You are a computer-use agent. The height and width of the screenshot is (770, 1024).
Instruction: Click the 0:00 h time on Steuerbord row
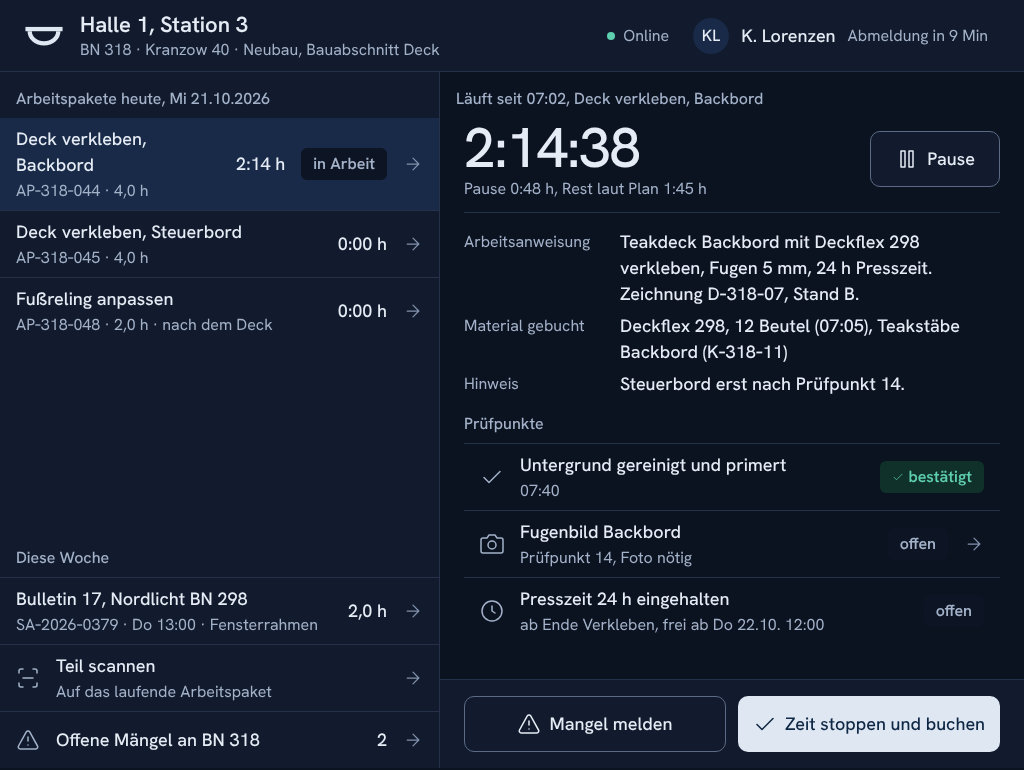362,244
